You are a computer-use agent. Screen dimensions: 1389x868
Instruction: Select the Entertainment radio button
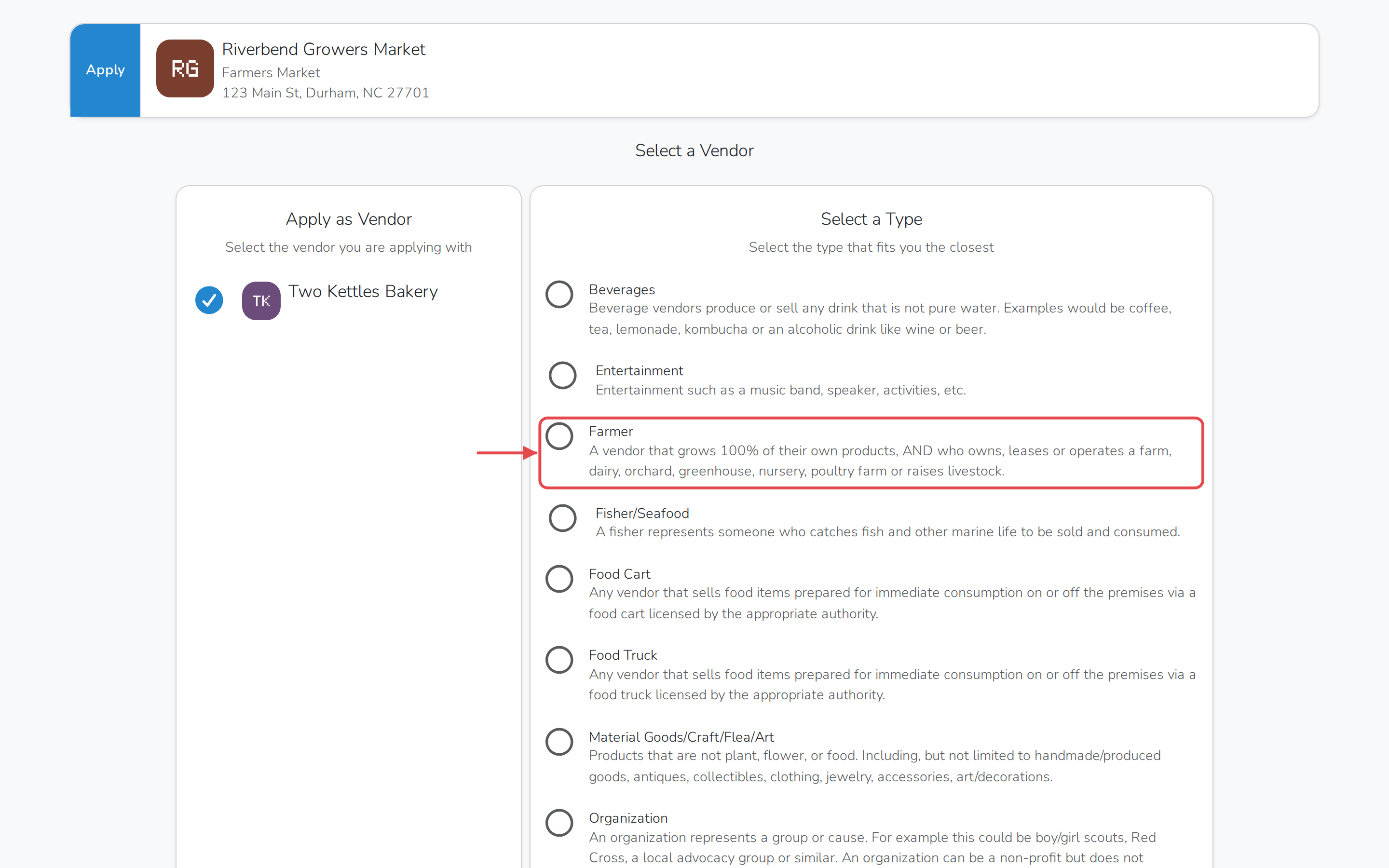tap(562, 376)
